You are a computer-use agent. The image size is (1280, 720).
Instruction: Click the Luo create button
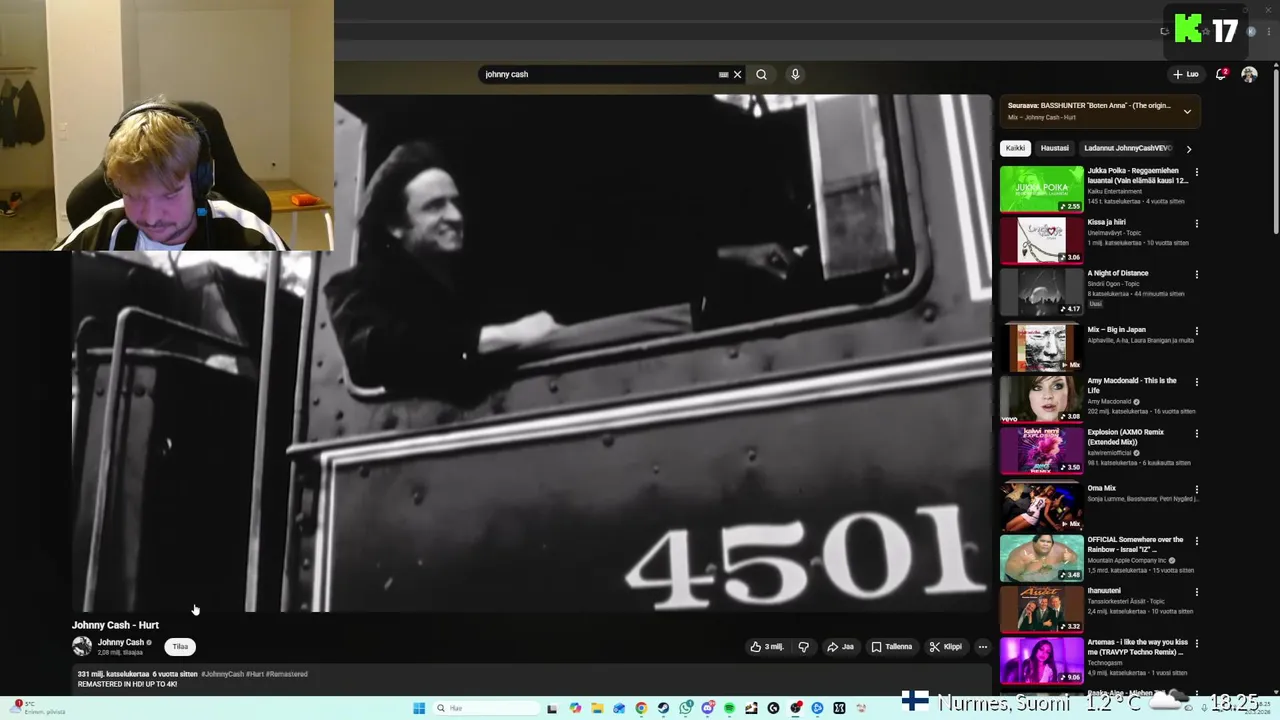pos(1186,74)
